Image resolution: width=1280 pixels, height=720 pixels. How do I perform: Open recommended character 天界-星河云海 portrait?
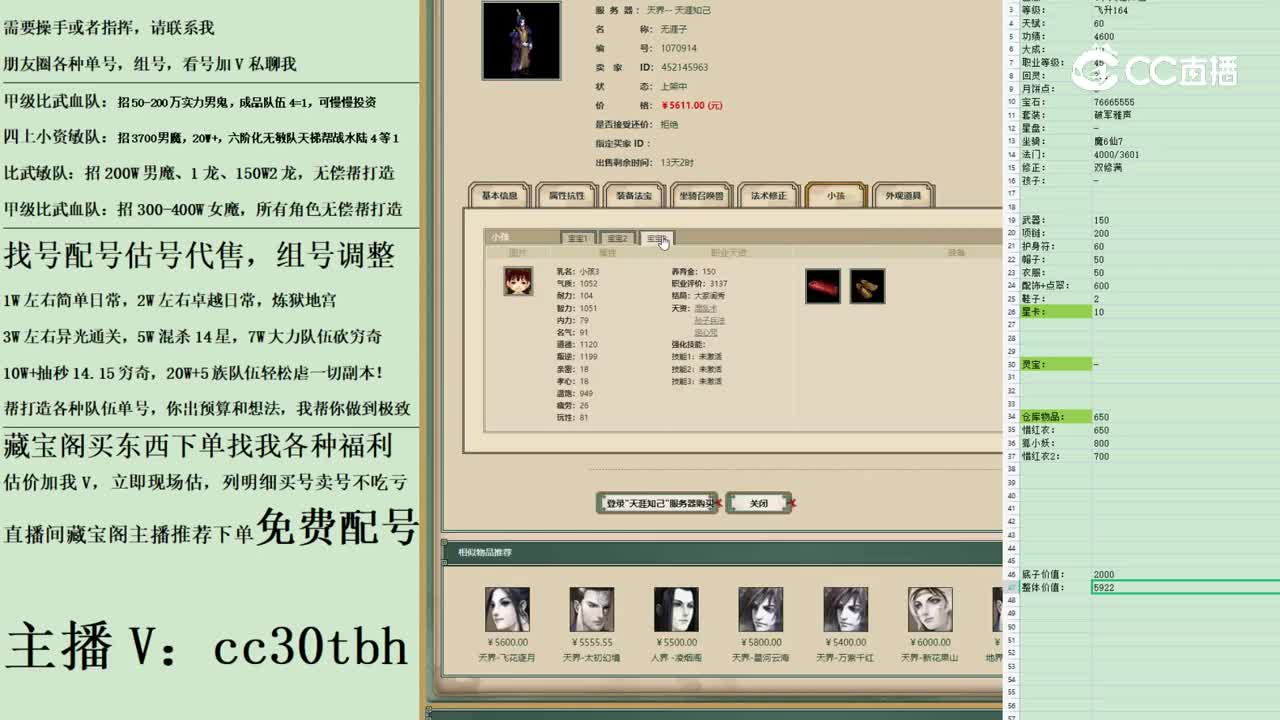point(760,610)
